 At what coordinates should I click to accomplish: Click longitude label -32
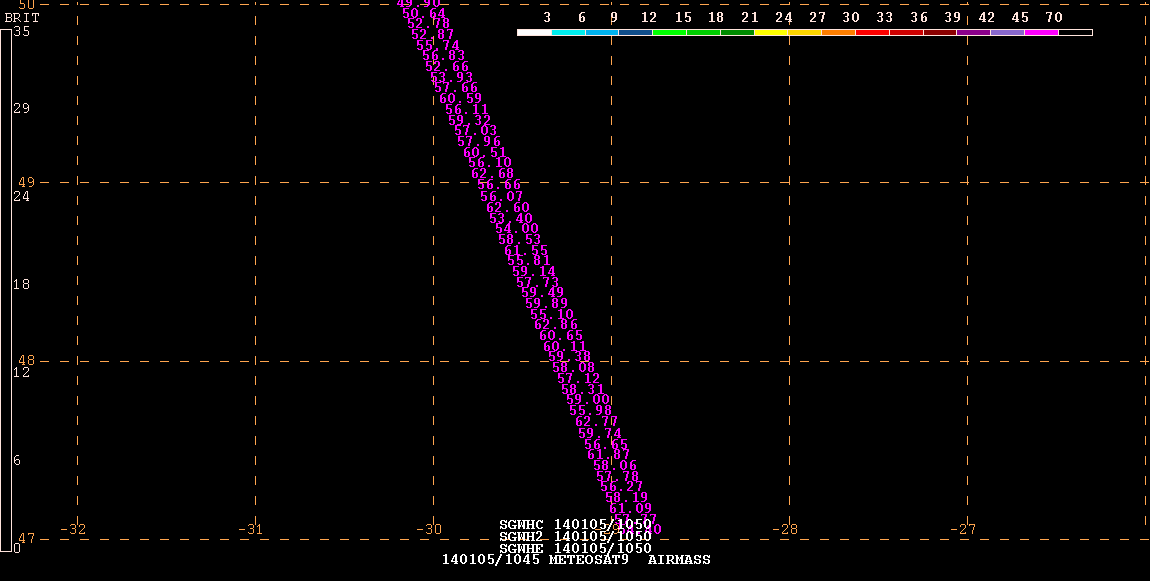click(x=73, y=529)
